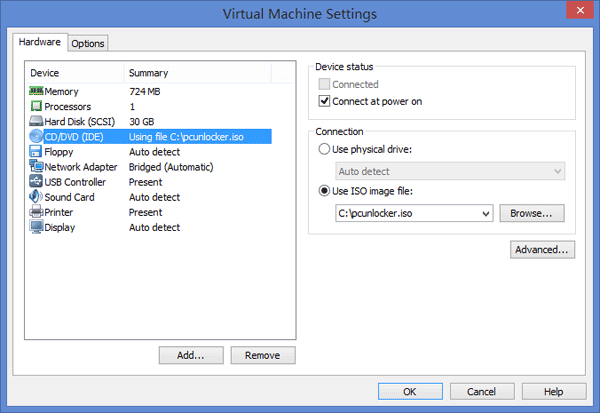Select the Network Adapter icon

(x=36, y=167)
